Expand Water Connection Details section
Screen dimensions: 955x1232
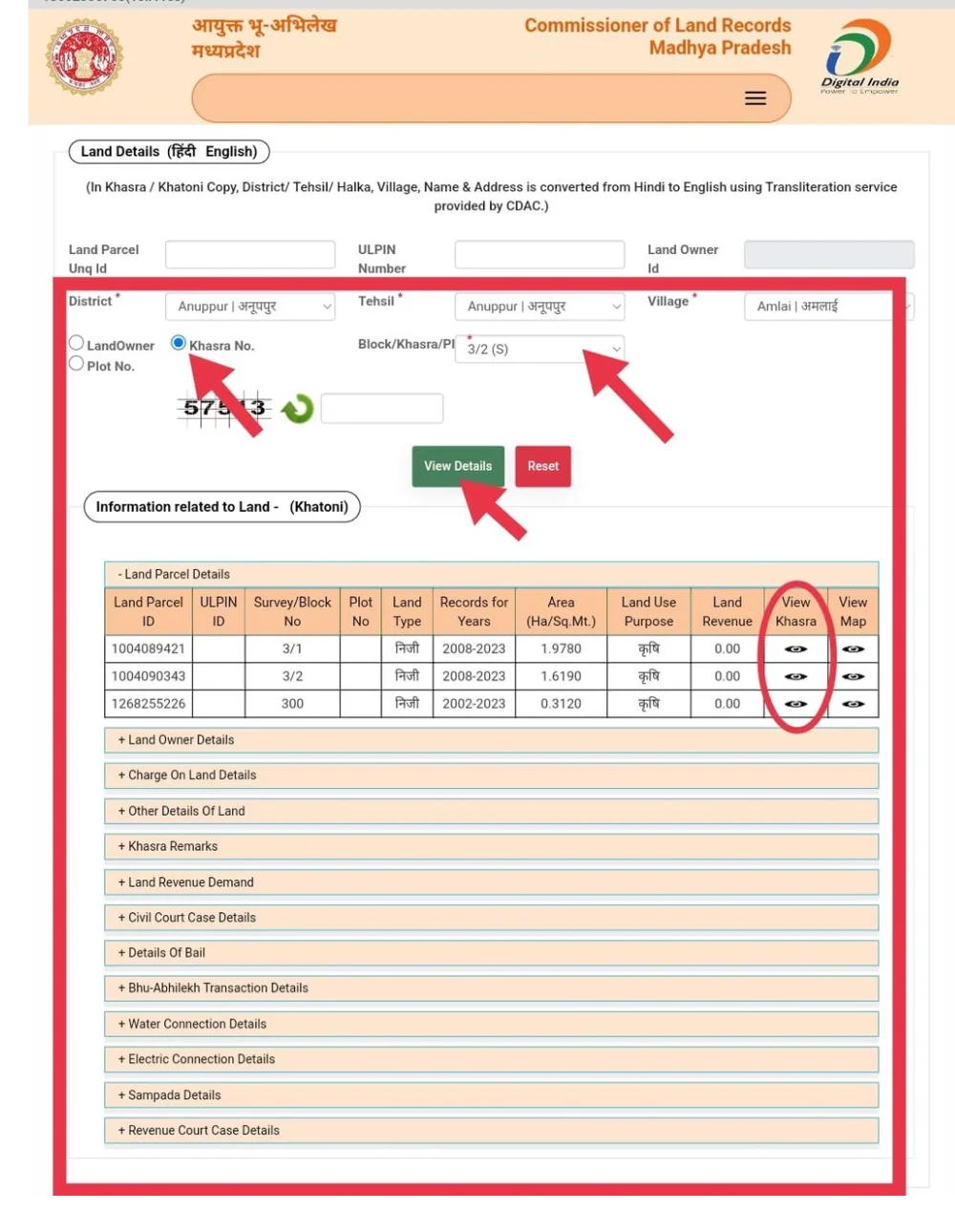point(491,1024)
